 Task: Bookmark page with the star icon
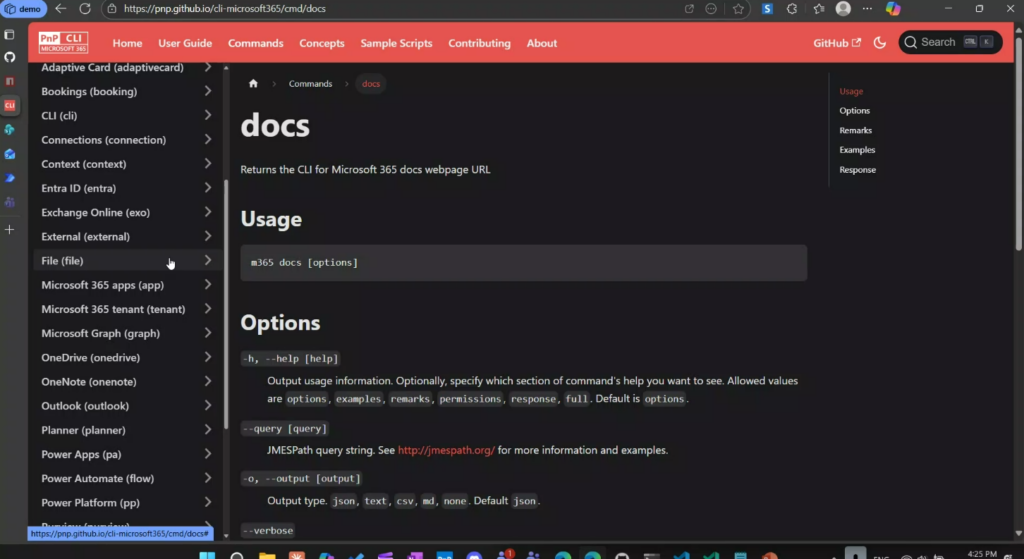click(738, 9)
